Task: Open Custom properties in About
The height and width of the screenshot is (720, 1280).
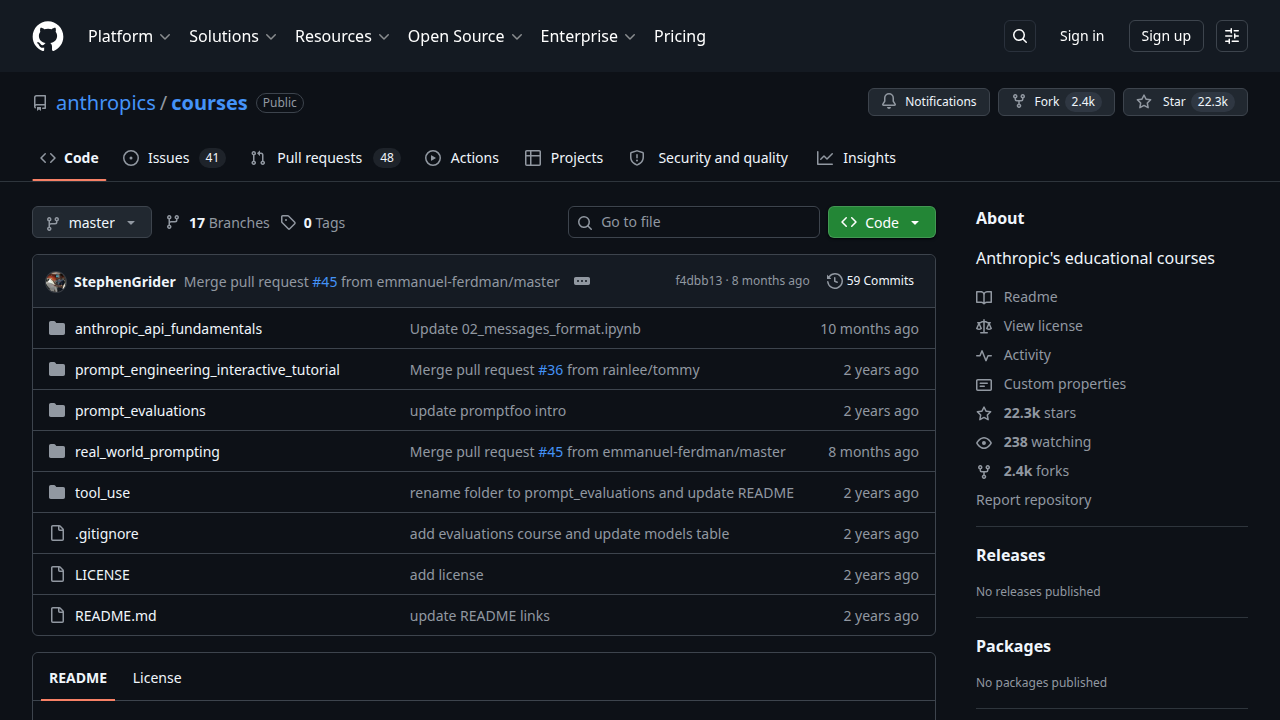Action: coord(1051,384)
